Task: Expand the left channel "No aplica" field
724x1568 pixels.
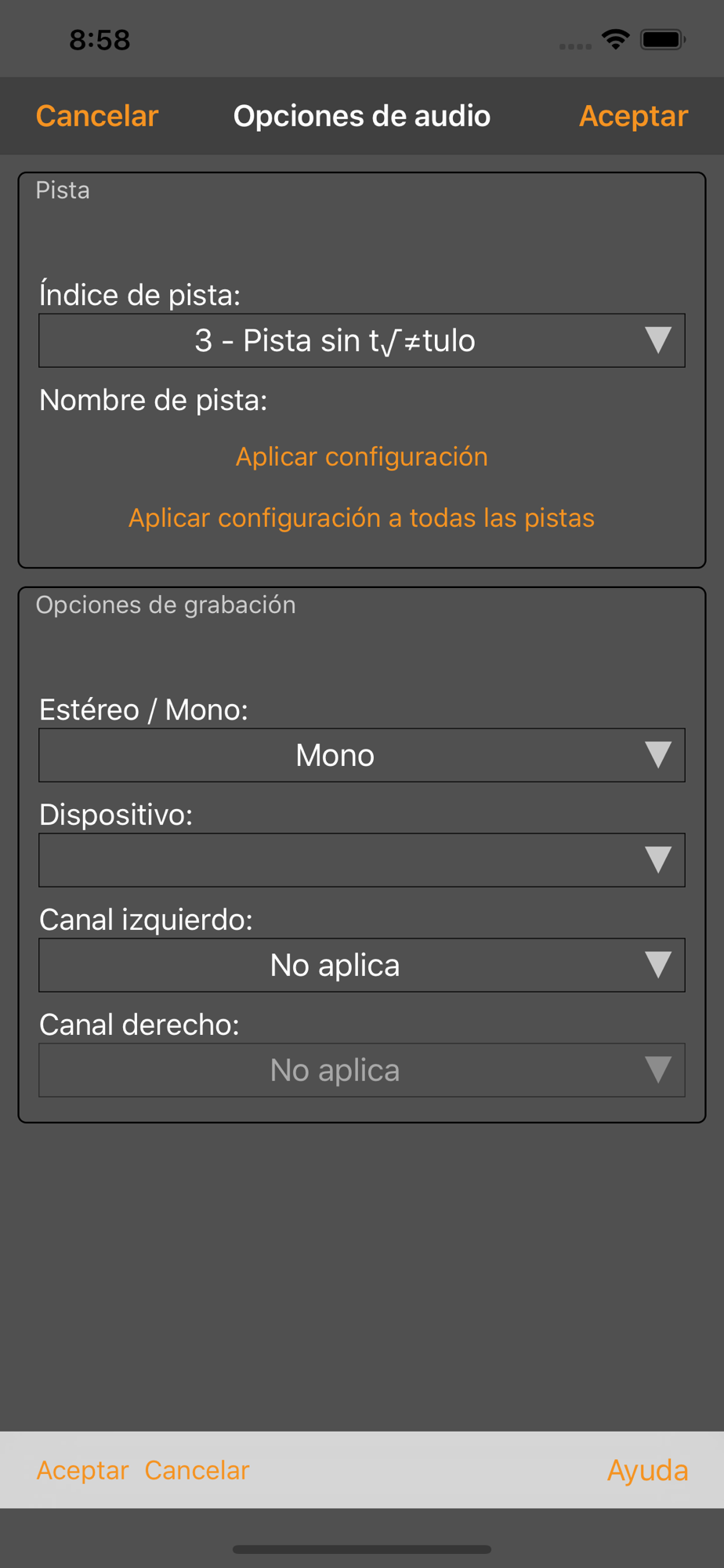Action: pyautogui.click(x=335, y=965)
